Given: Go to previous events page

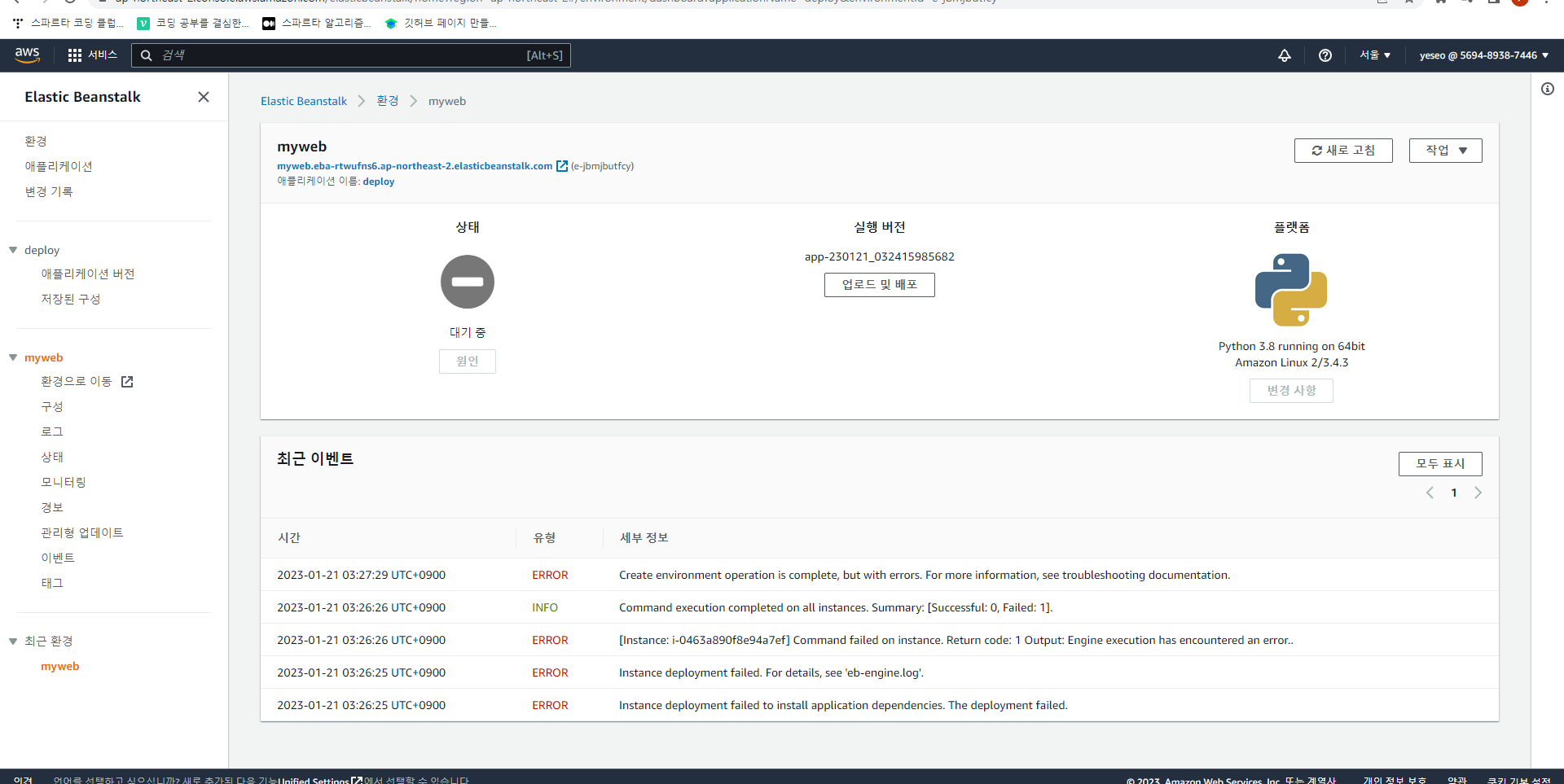Looking at the screenshot, I should [1430, 493].
